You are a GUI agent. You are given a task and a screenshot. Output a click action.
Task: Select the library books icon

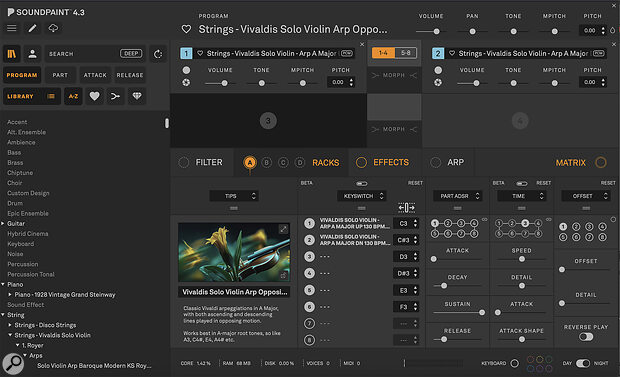point(12,54)
